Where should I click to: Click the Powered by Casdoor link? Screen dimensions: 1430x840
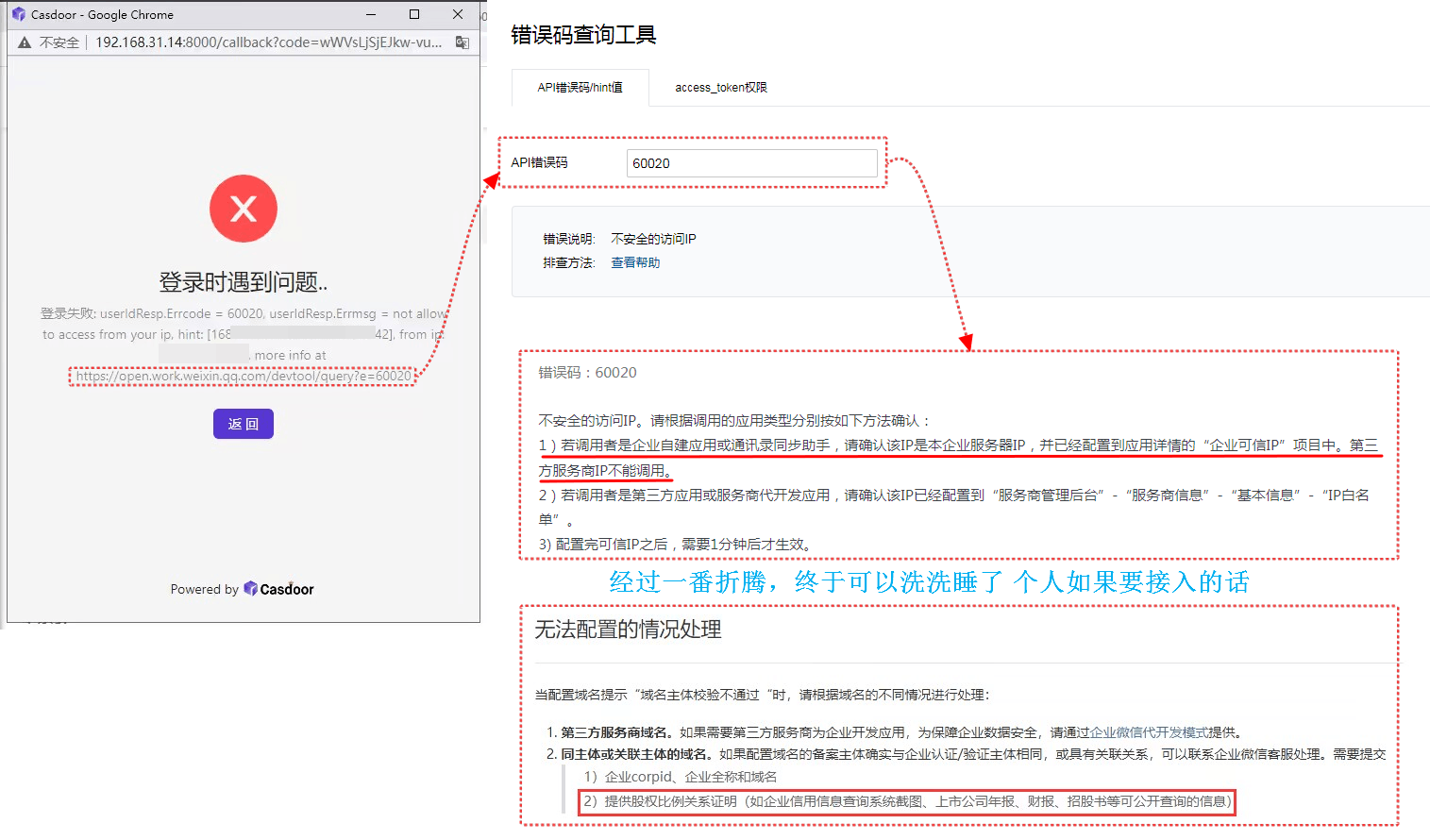point(243,588)
